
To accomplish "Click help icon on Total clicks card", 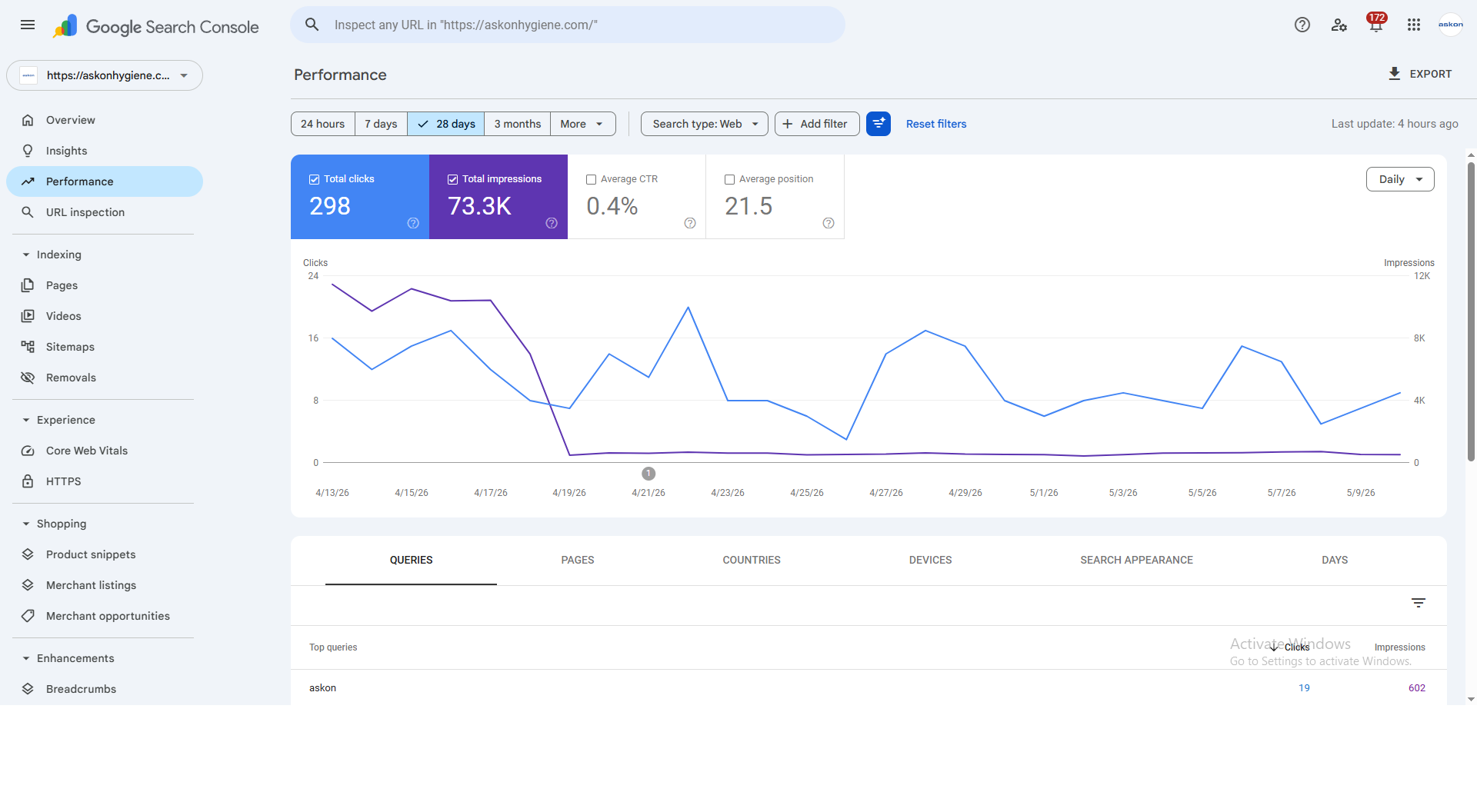I will tap(413, 223).
